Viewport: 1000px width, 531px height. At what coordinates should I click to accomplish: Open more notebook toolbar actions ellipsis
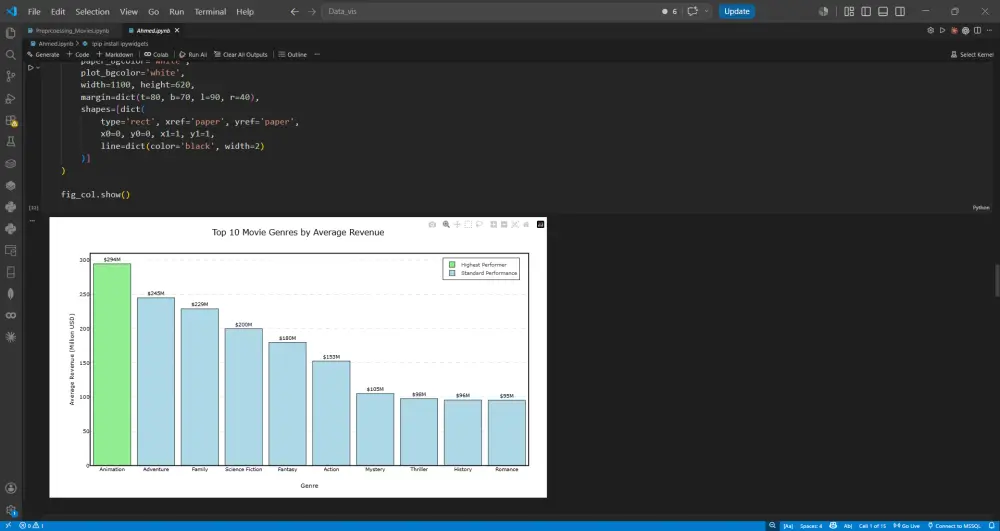[317, 54]
